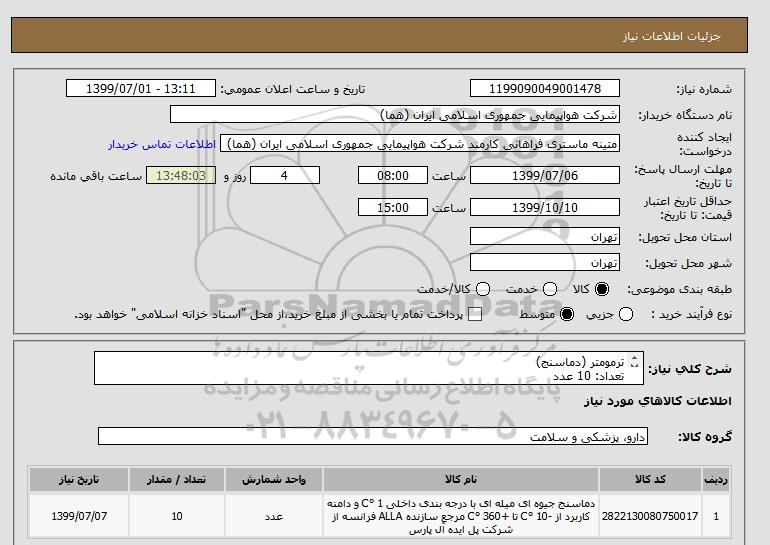This screenshot has width=770, height=545.
Task: Click the need date cell 1399/07/07
Action: (79, 516)
